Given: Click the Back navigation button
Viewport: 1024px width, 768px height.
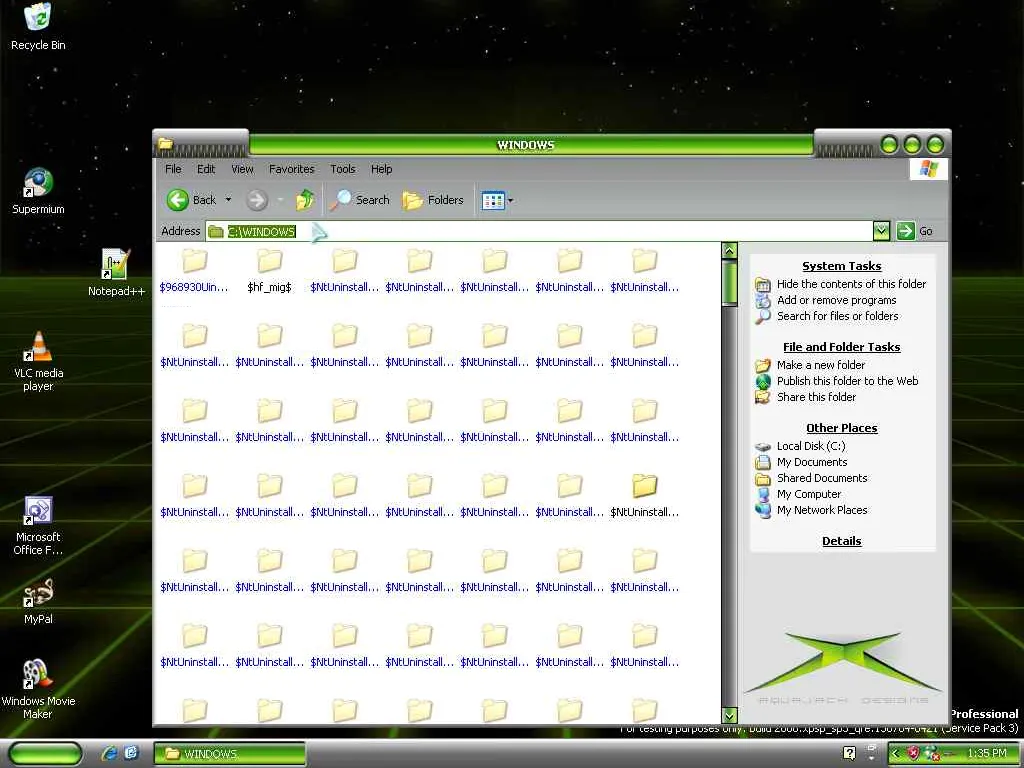Looking at the screenshot, I should tap(191, 200).
